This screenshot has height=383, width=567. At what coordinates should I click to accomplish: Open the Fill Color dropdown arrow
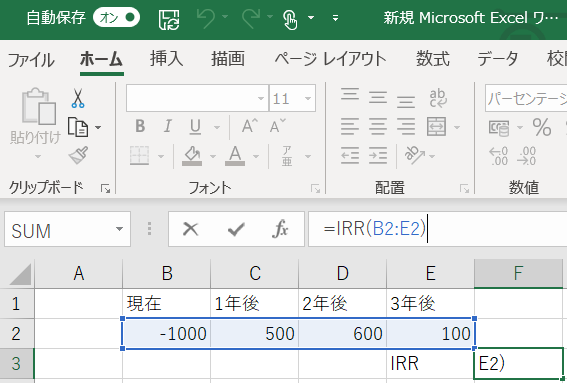click(x=213, y=156)
